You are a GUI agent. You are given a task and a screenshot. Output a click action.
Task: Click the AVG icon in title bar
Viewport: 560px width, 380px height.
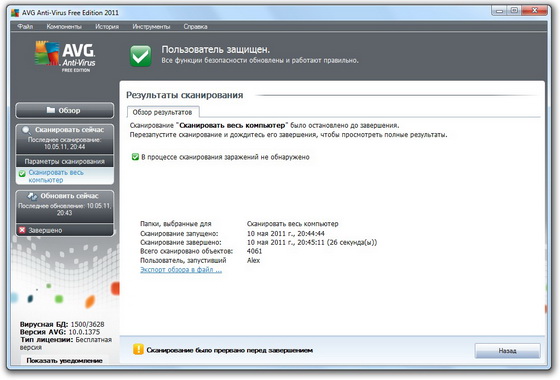coord(15,13)
